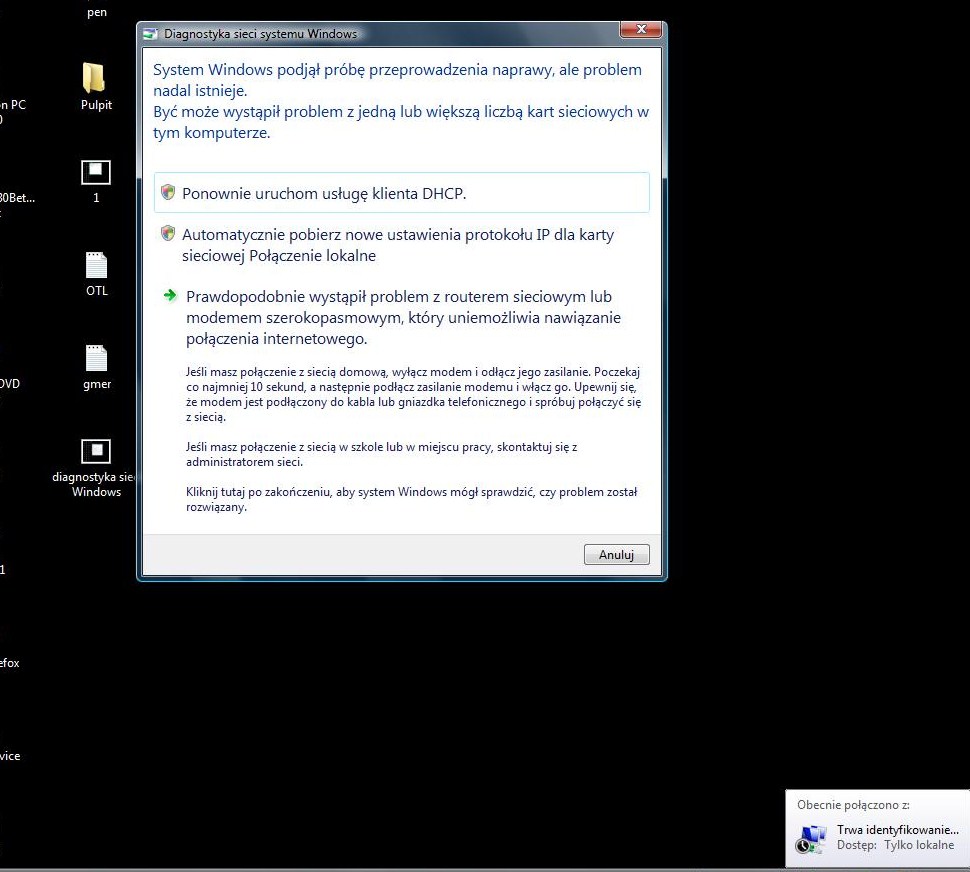970x872 pixels.
Task: Click 'Trwa identyfikowanie...' in network popup
Action: pyautogui.click(x=897, y=829)
